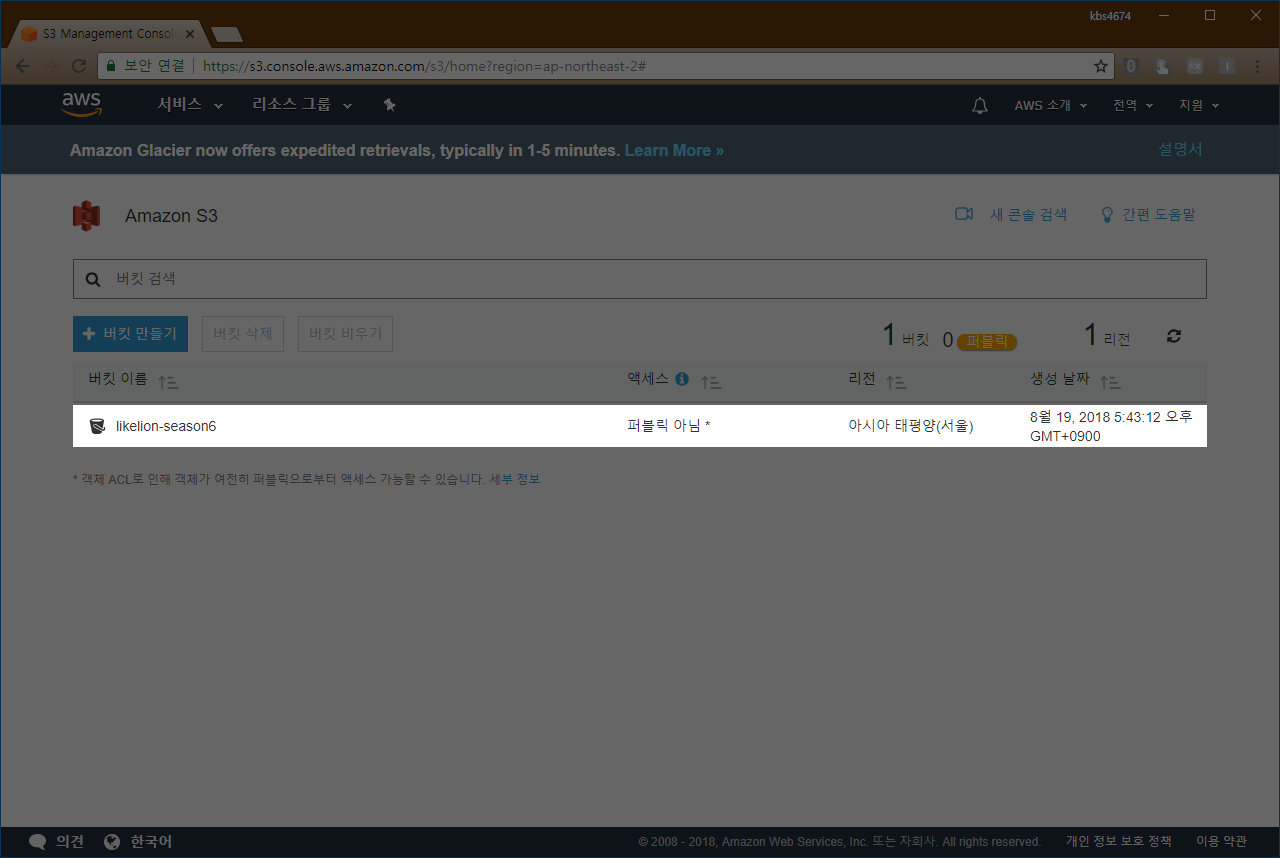Click the lightbulb quick help icon
The image size is (1280, 858).
pos(1107,214)
